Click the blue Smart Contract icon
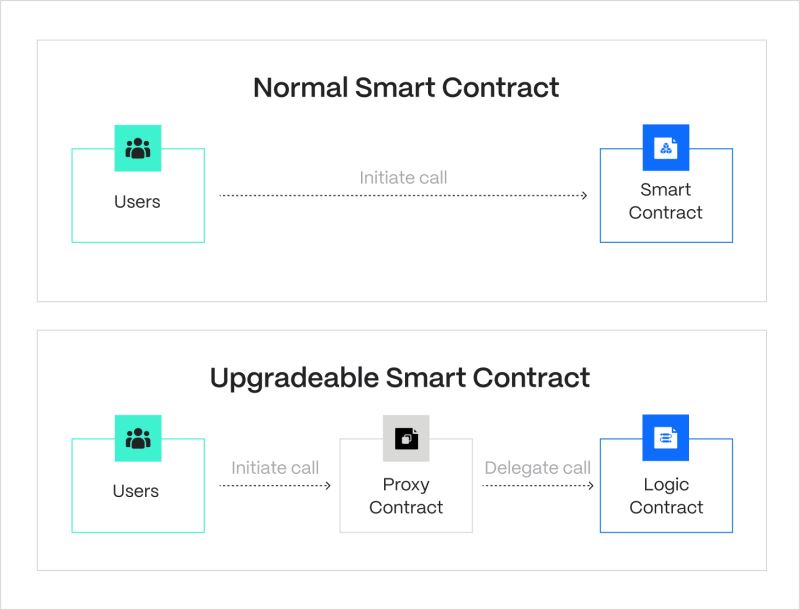Viewport: 800px width, 610px height. pyautogui.click(x=666, y=149)
